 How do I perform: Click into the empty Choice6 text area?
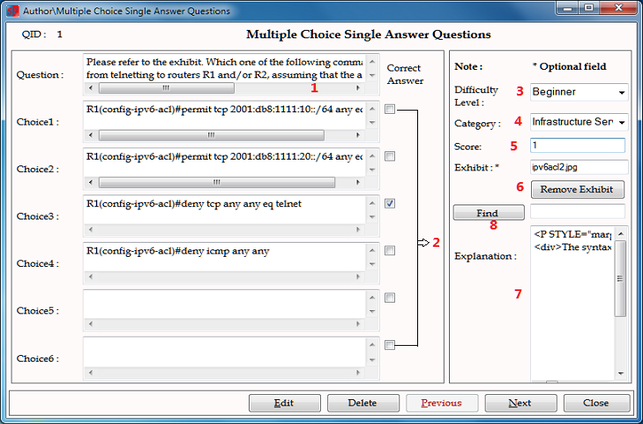click(224, 352)
